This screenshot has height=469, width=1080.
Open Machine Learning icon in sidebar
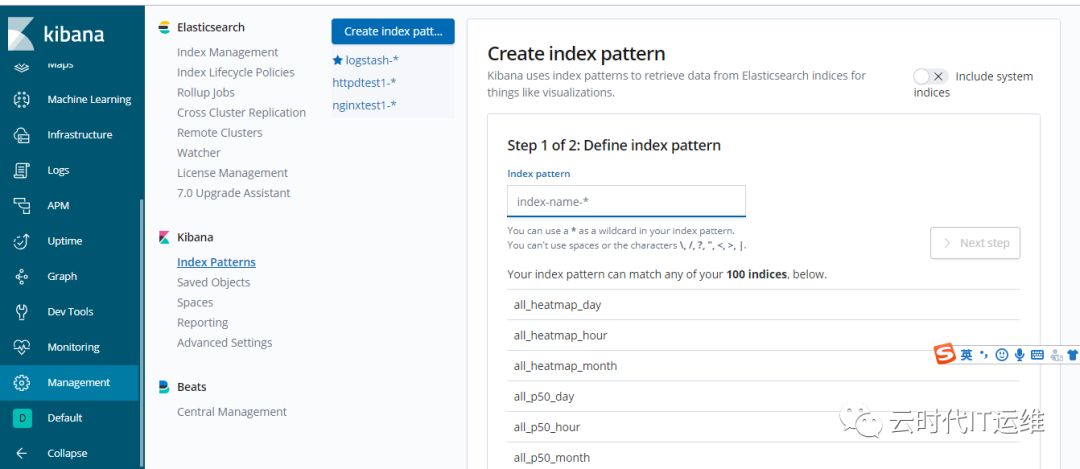coord(21,100)
